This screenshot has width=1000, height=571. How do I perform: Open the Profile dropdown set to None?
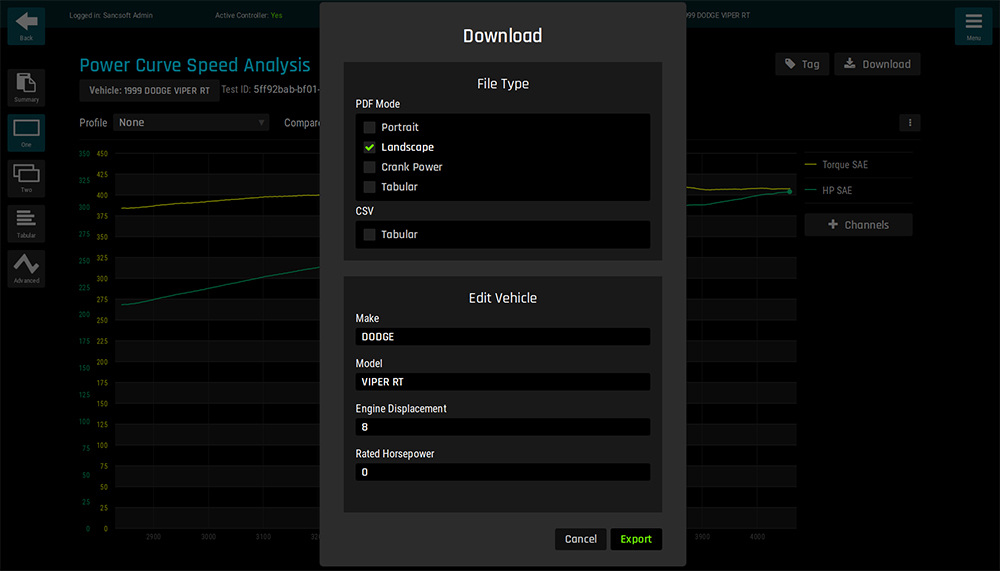coord(191,122)
